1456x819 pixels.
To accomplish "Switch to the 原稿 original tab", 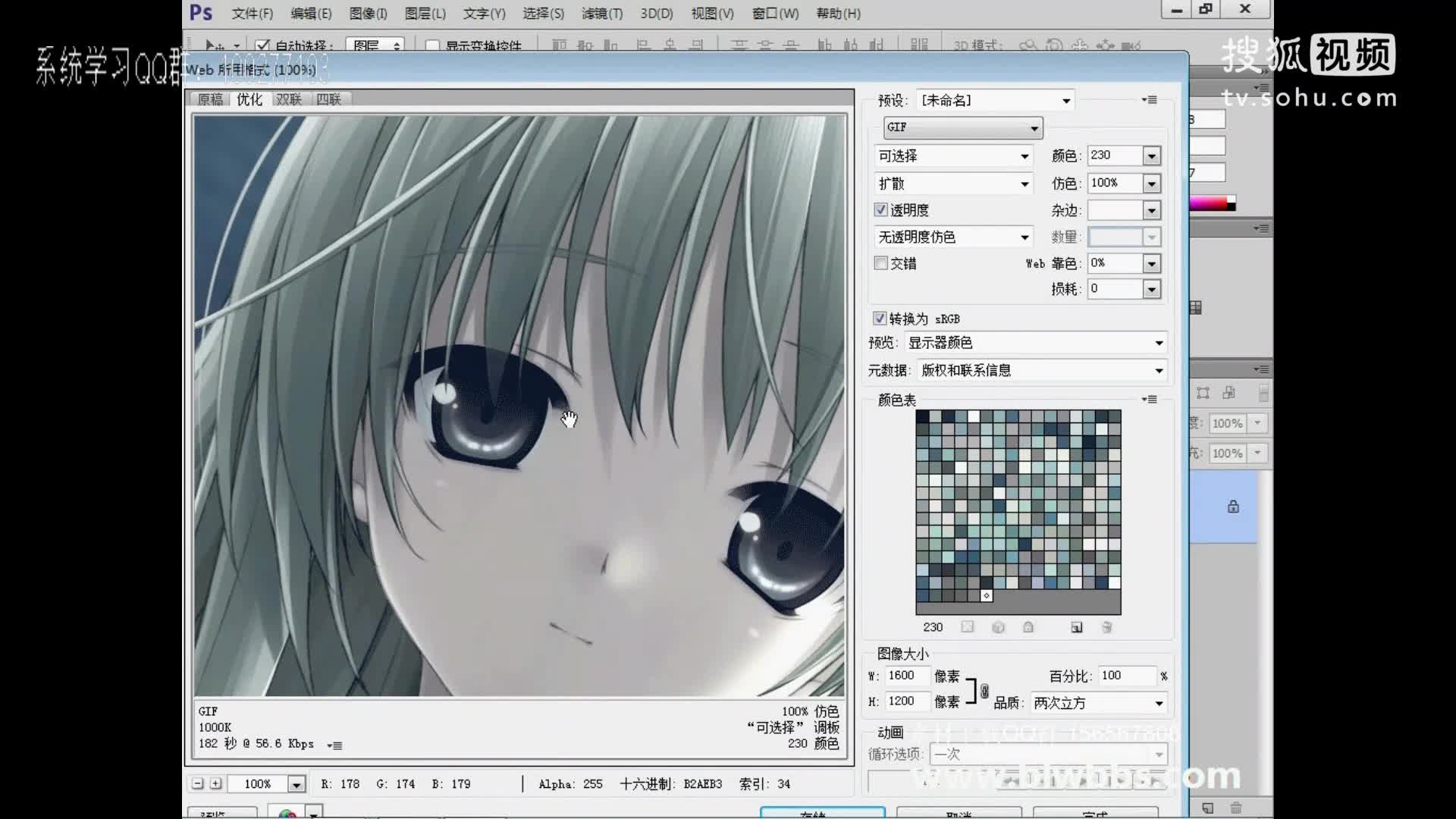I will coord(210,99).
